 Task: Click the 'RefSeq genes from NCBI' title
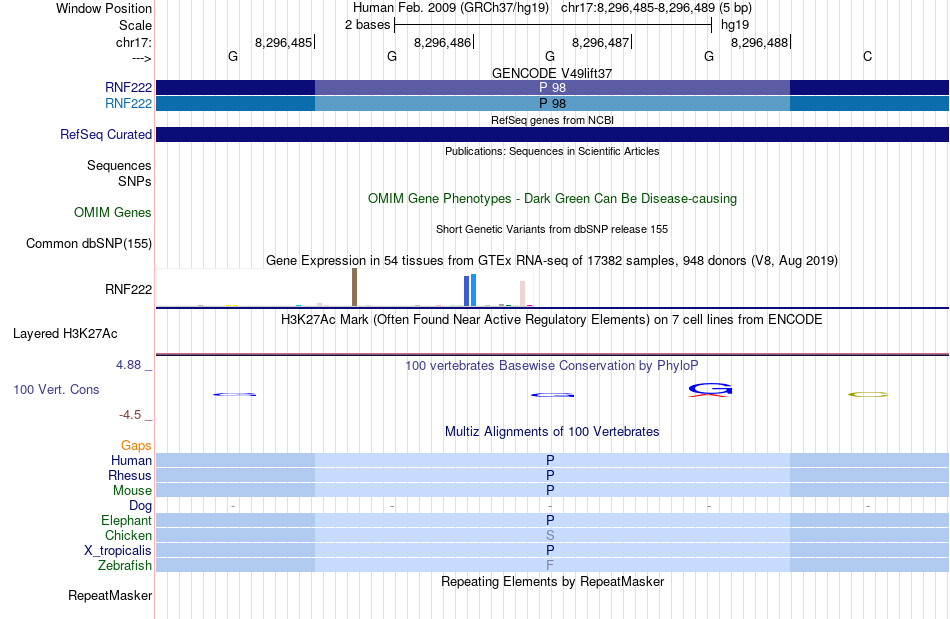tap(552, 120)
